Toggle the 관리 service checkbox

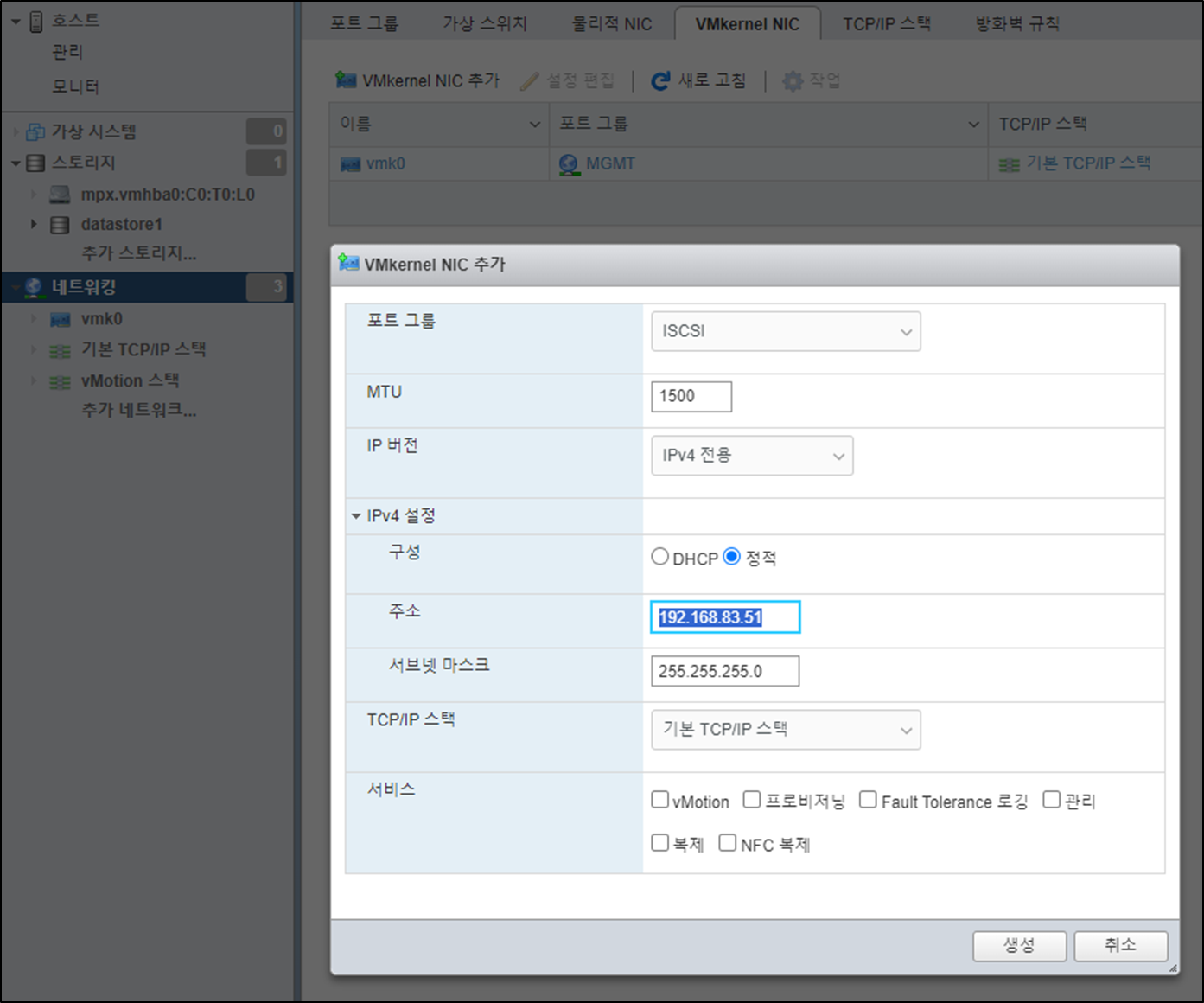point(1051,800)
